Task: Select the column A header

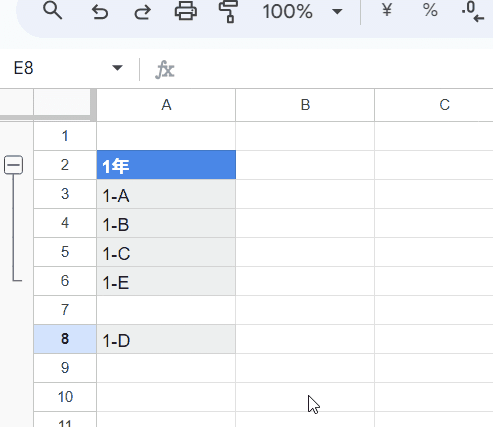Action: (x=166, y=105)
